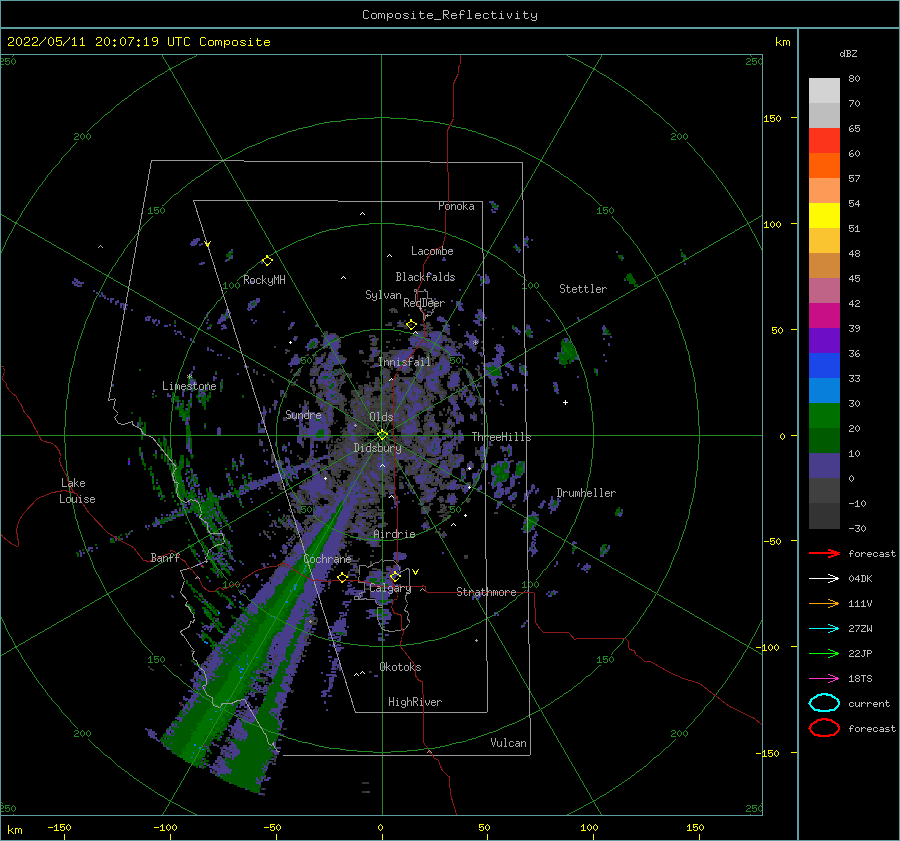
Task: Click the Olds town label
Action: (381, 417)
